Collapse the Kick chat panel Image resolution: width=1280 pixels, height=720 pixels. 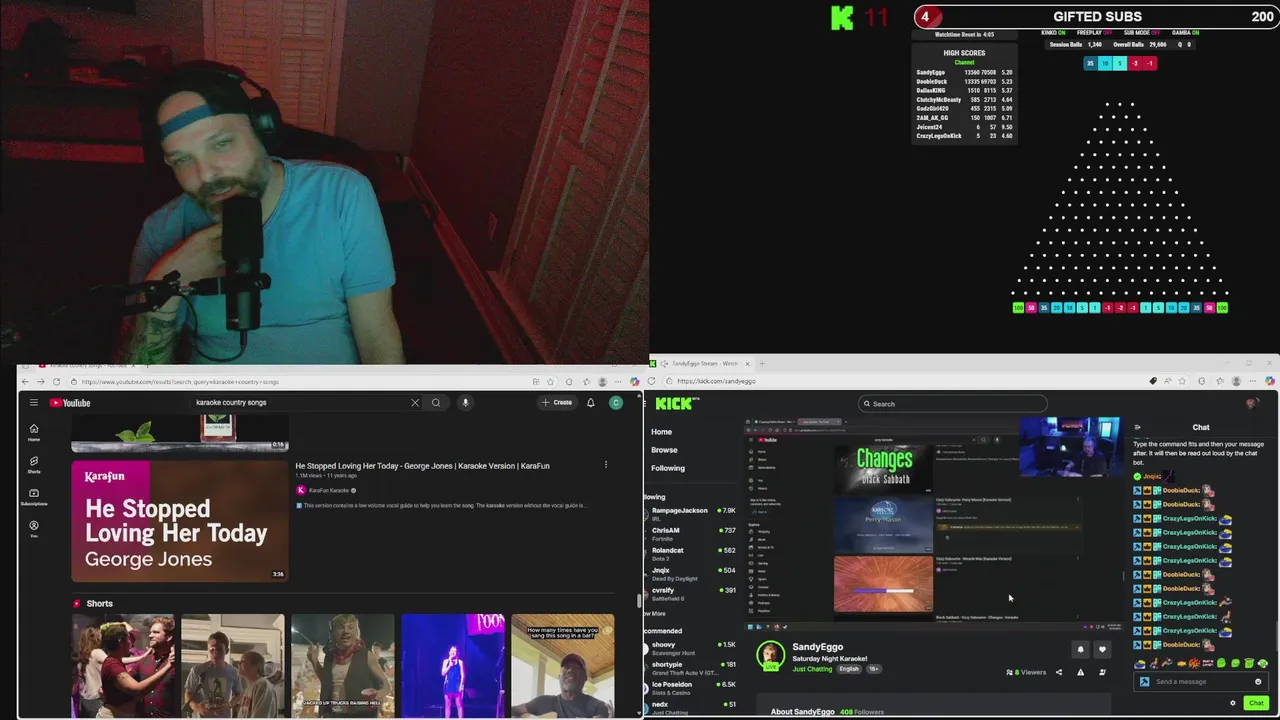1137,427
